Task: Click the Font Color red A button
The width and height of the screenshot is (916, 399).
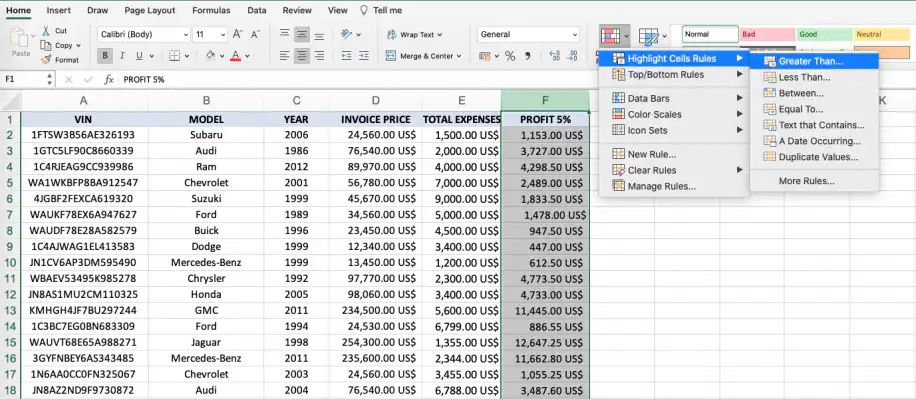Action: coord(235,56)
